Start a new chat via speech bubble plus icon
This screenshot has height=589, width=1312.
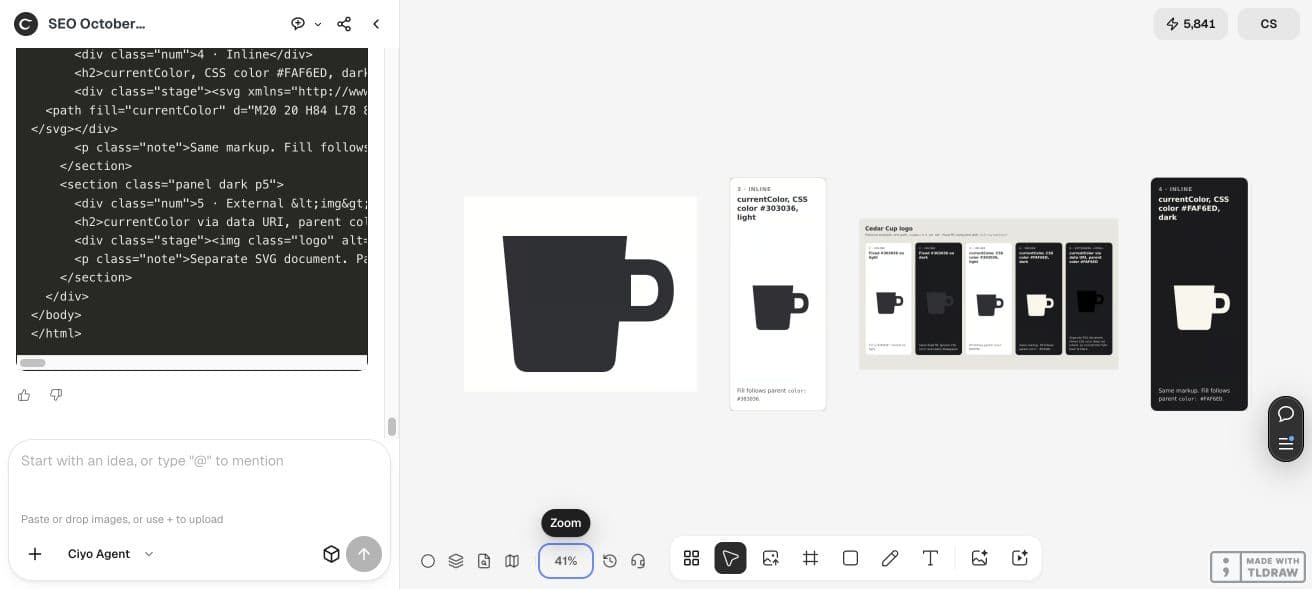click(298, 24)
